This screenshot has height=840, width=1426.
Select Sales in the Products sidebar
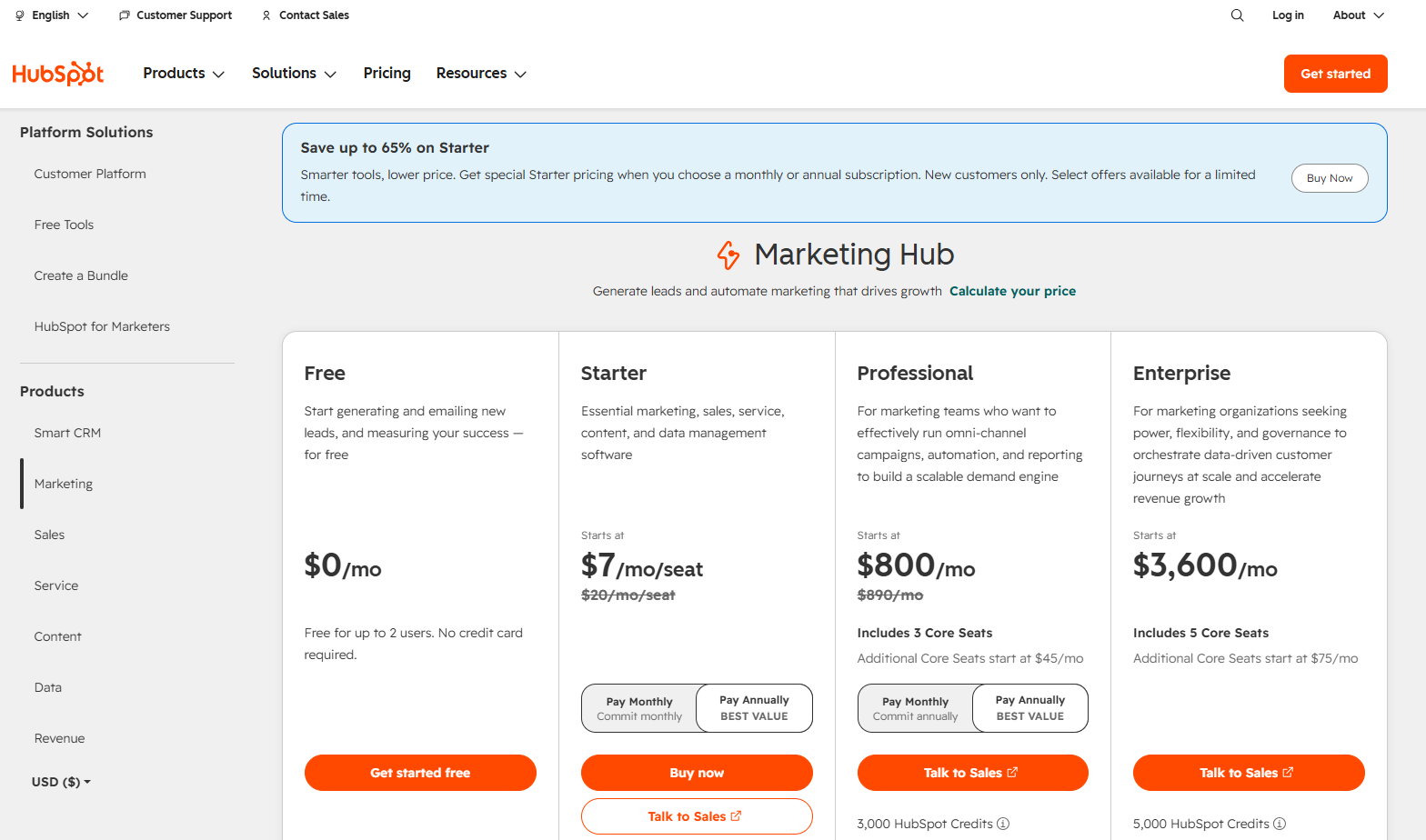tap(49, 535)
